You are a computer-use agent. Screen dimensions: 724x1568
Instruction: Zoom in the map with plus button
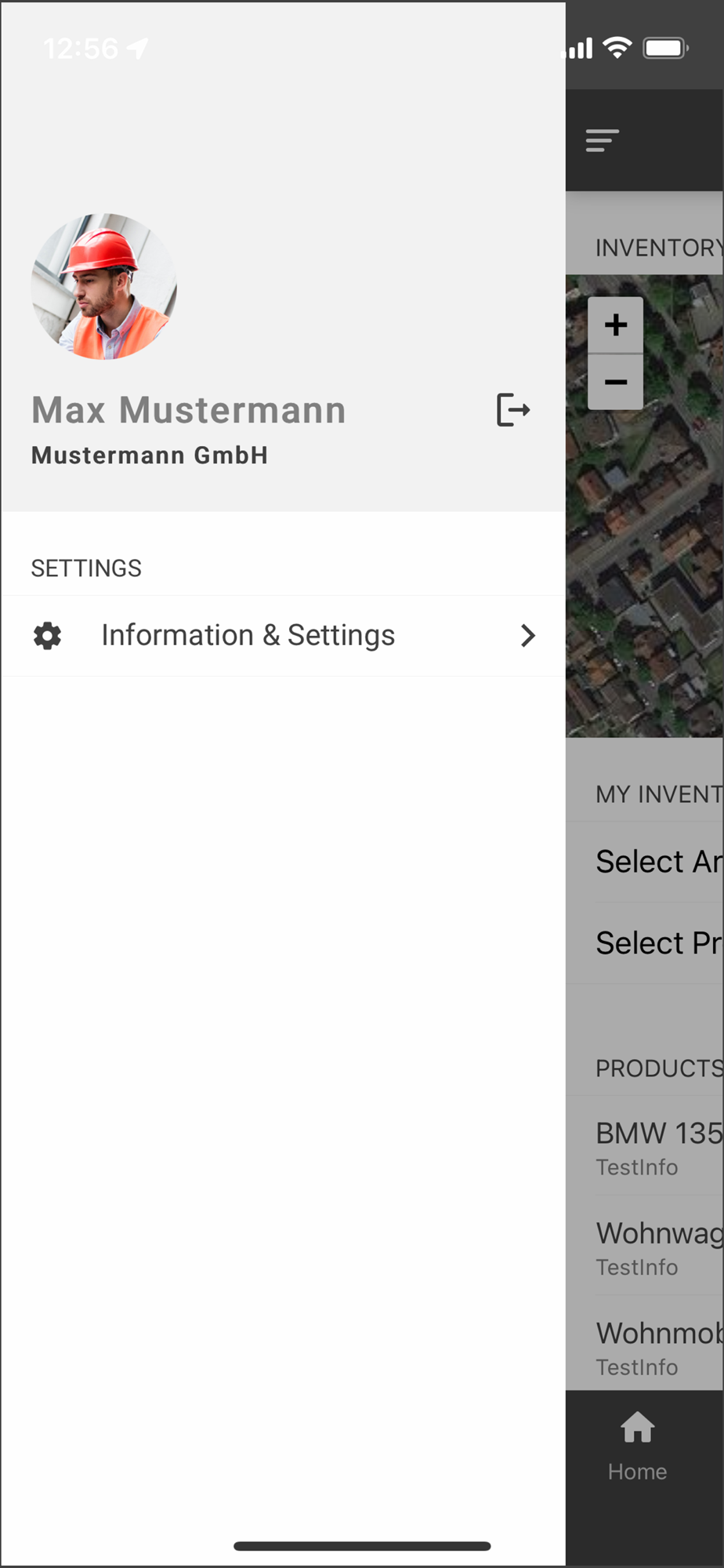pyautogui.click(x=616, y=325)
